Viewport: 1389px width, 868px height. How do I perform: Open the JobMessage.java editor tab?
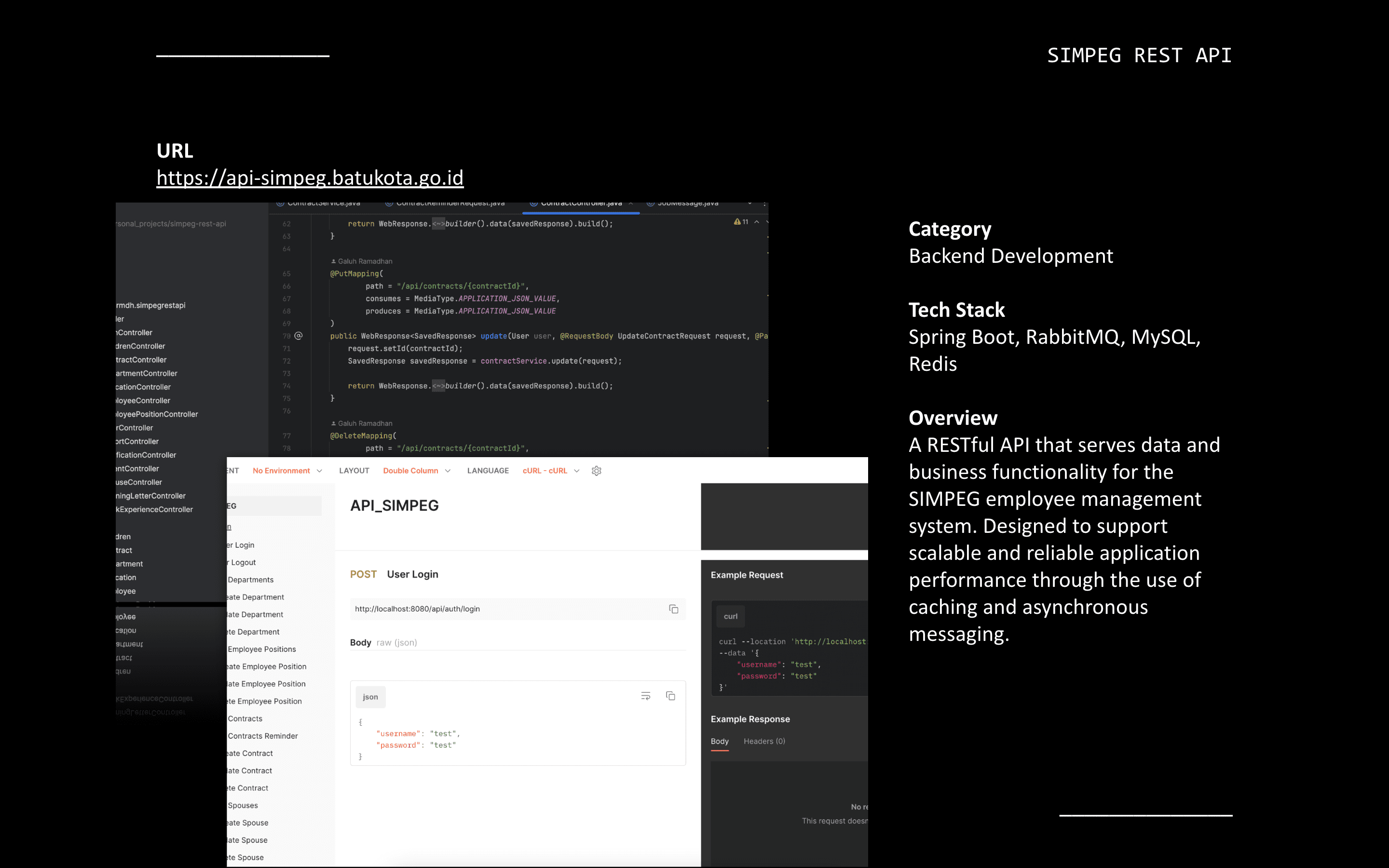coord(683,204)
